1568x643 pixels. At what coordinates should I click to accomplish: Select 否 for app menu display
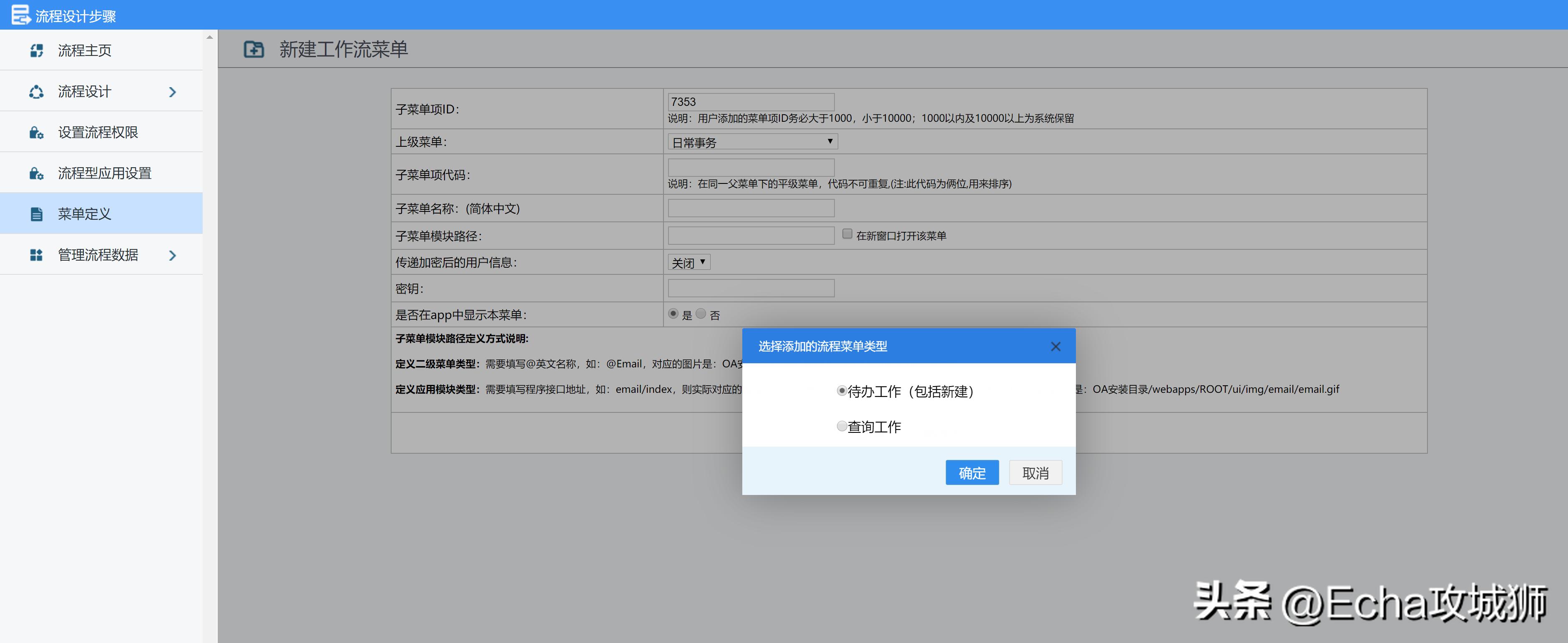coord(701,314)
